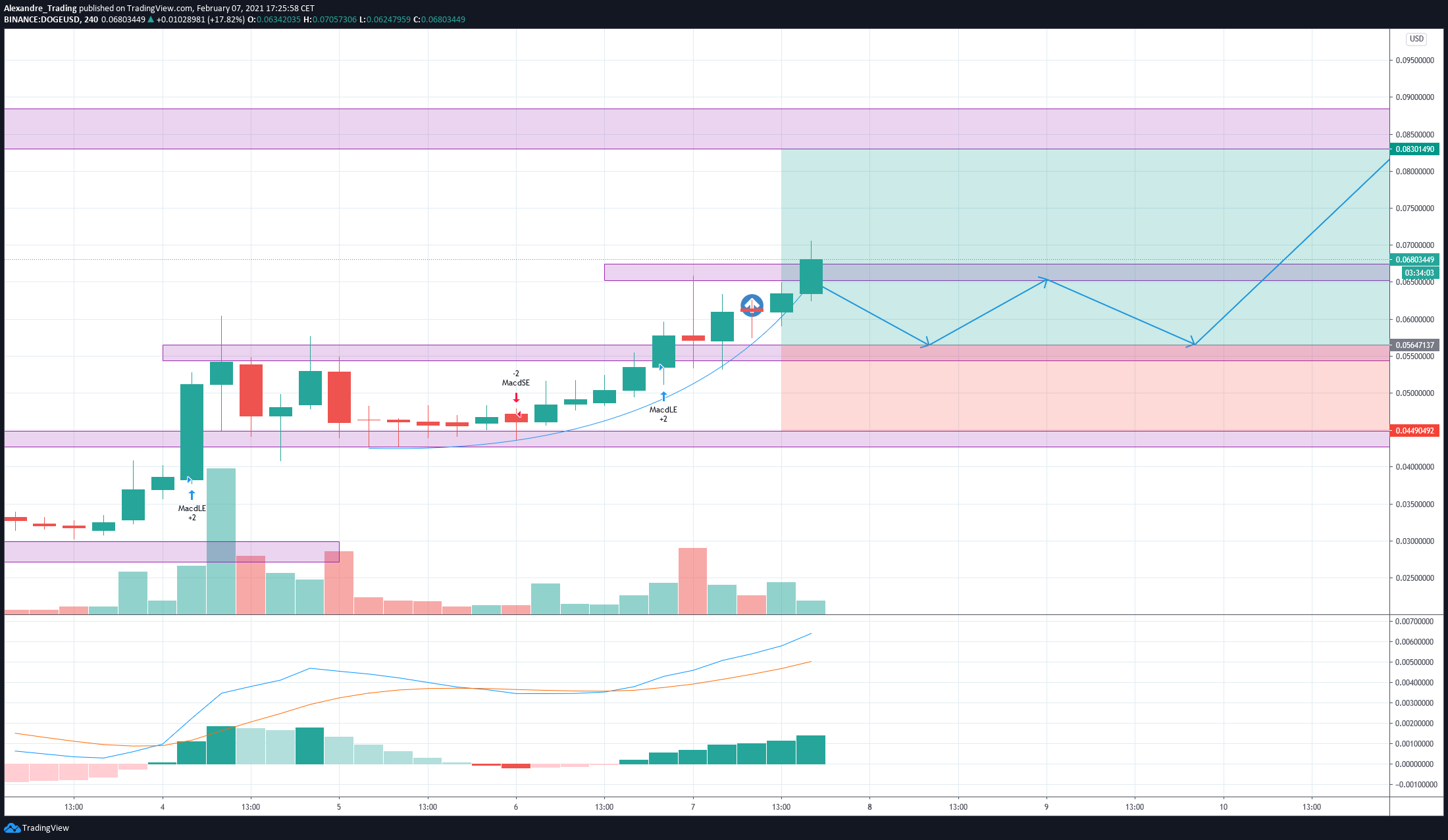Click the time axis label 4
This screenshot has height=840, width=1448.
click(x=163, y=807)
